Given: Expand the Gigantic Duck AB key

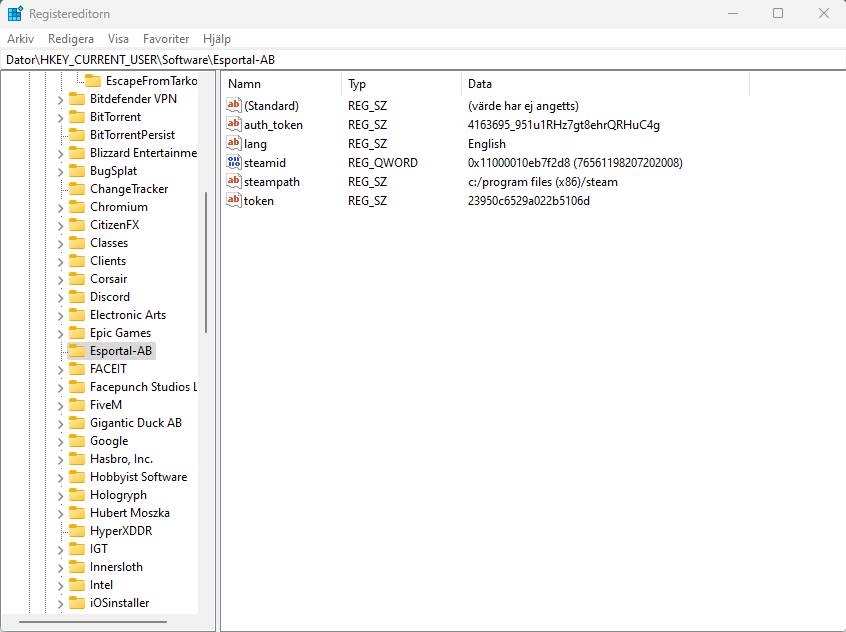Looking at the screenshot, I should pos(60,424).
